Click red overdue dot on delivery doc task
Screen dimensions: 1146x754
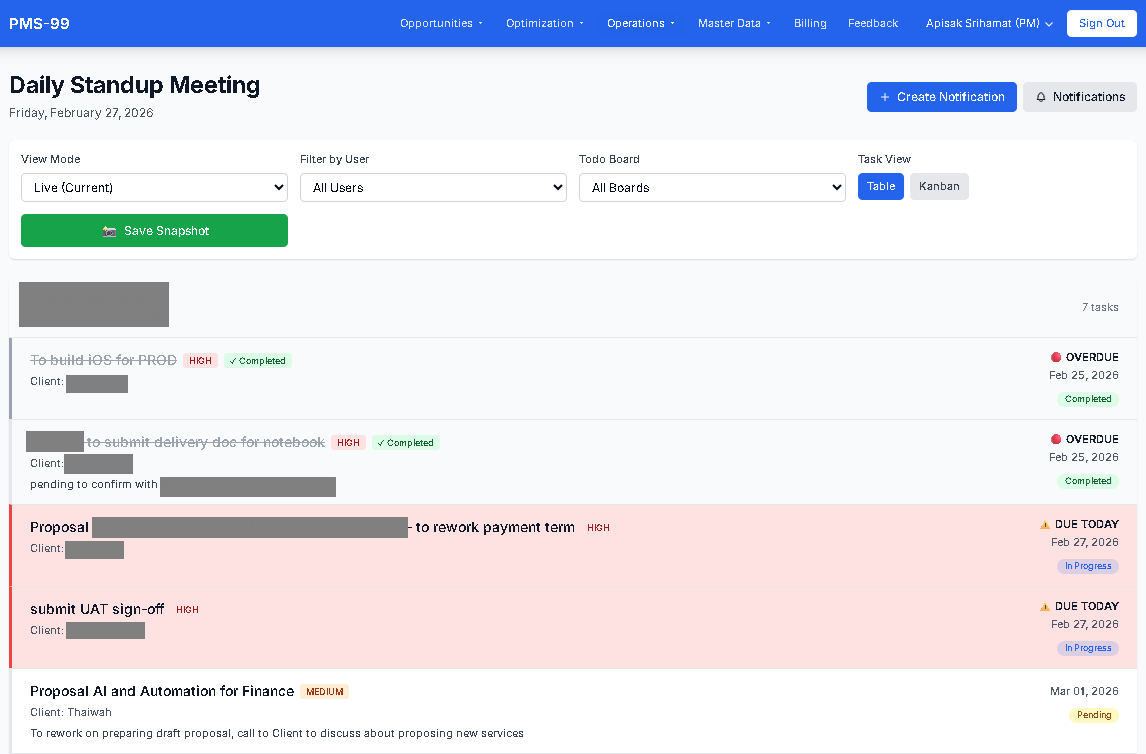(x=1056, y=439)
